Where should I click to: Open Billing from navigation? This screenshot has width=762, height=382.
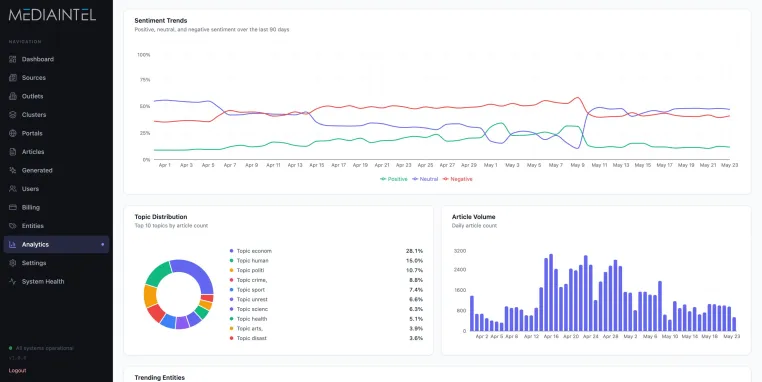tap(56, 208)
